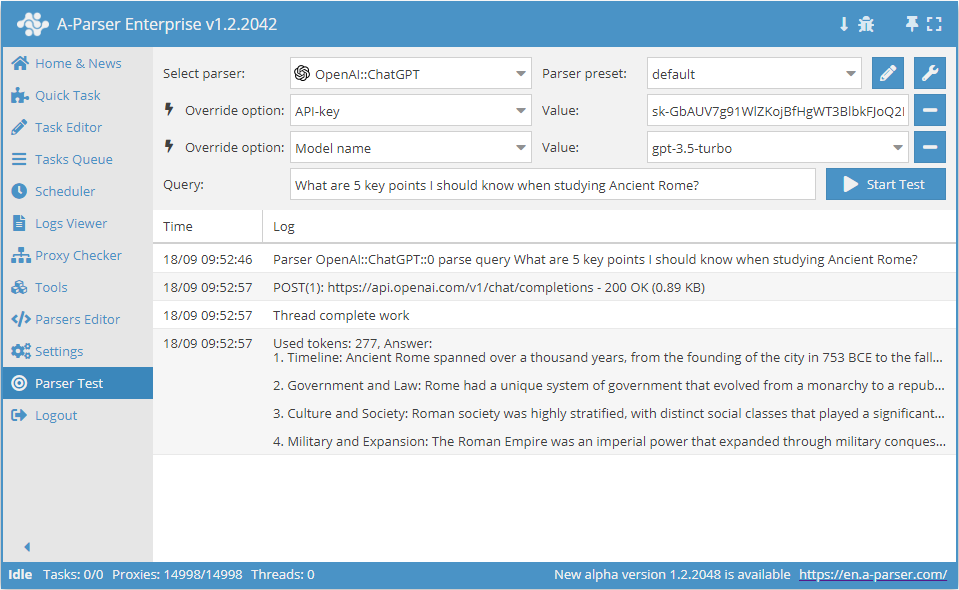Toggle fullscreen via the expand icon top right
Screen dimensions: 959x590
point(935,23)
